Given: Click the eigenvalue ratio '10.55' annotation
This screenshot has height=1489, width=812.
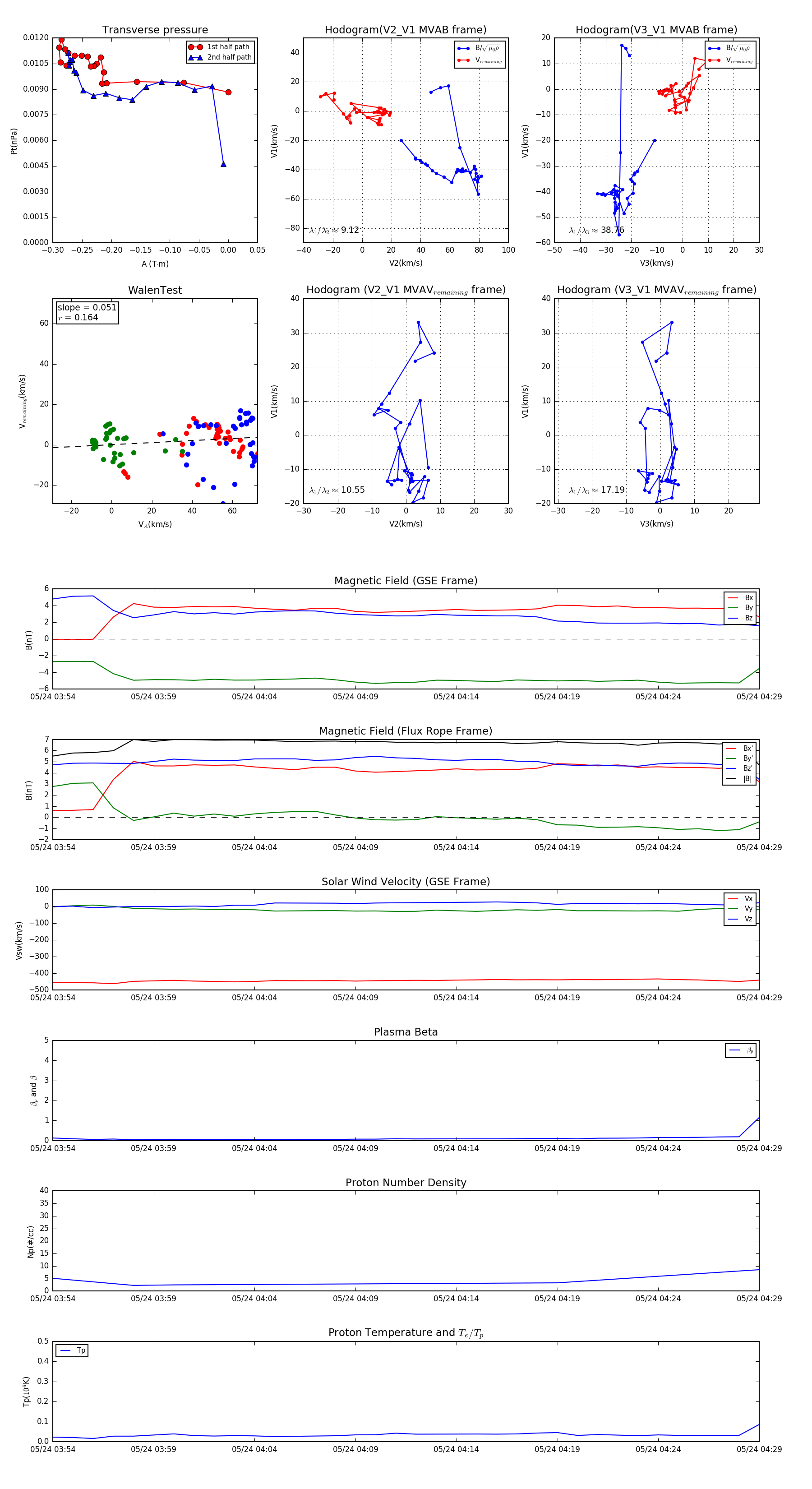Looking at the screenshot, I should (x=337, y=490).
